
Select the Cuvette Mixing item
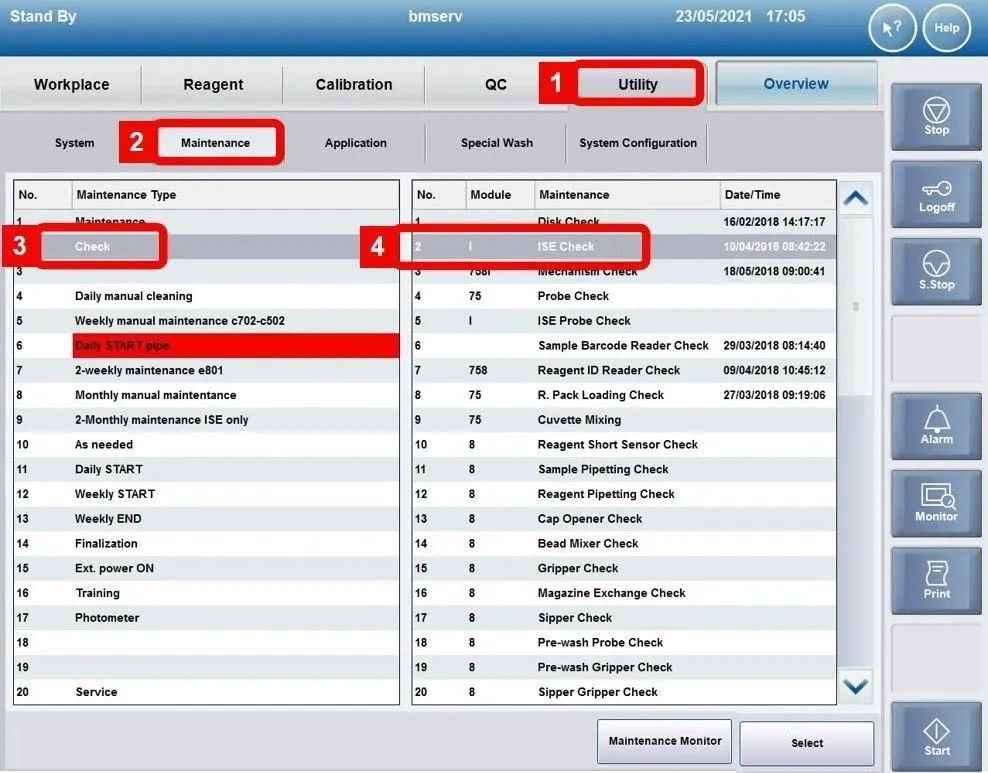click(x=624, y=420)
